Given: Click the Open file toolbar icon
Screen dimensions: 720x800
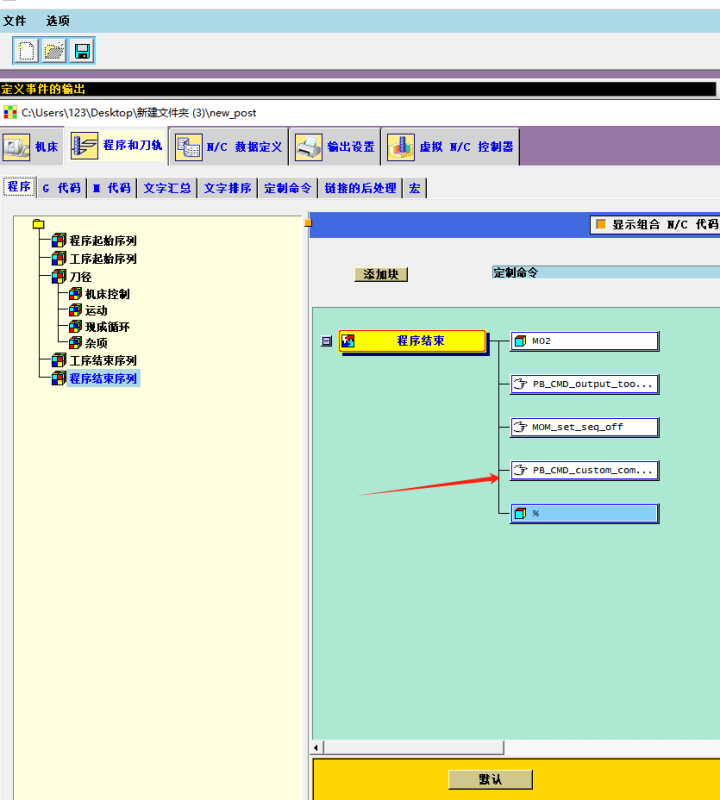Looking at the screenshot, I should 54,51.
